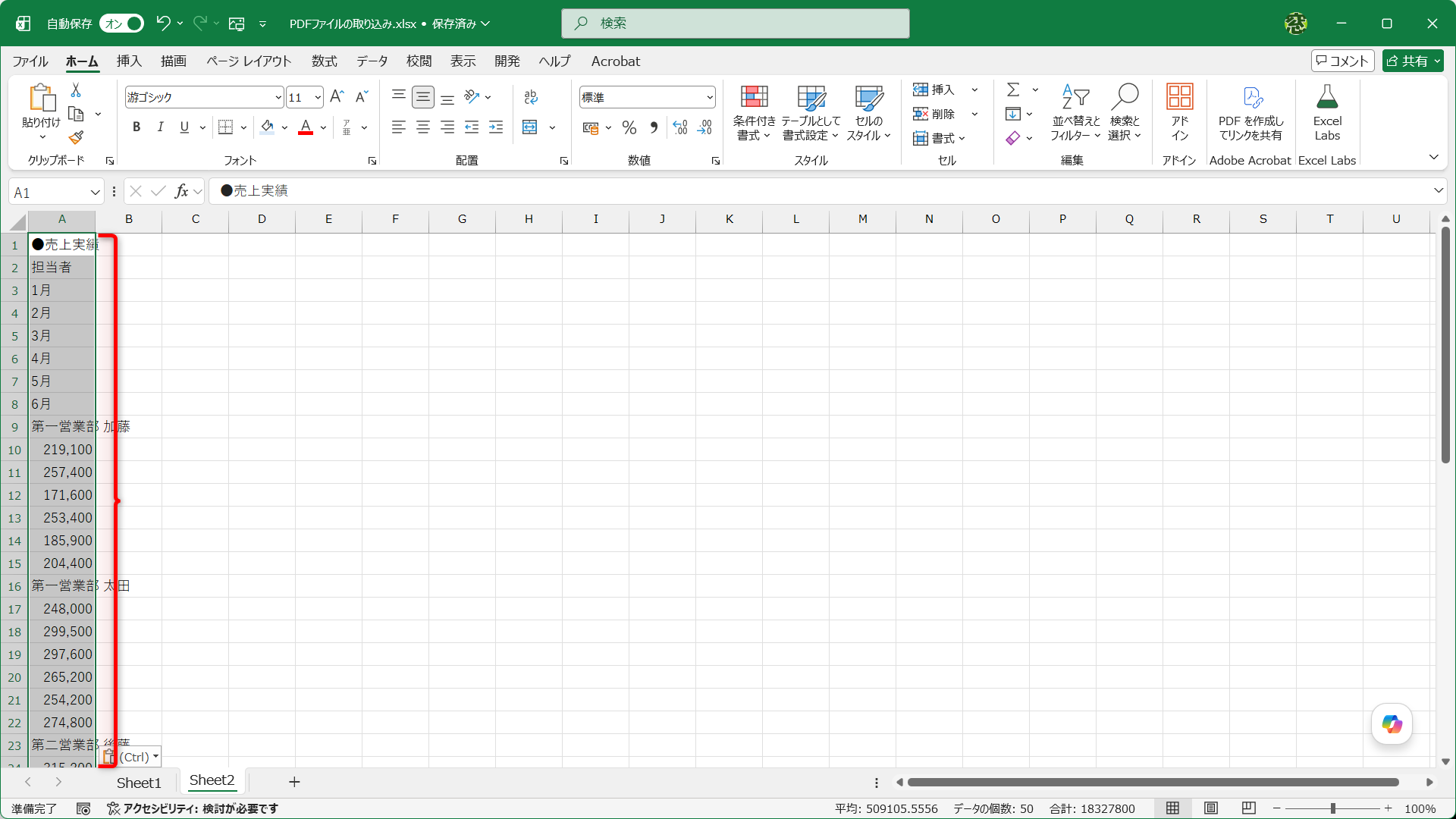Screen dimensions: 1456x819
Task: Click the search box in title bar
Action: click(x=736, y=24)
